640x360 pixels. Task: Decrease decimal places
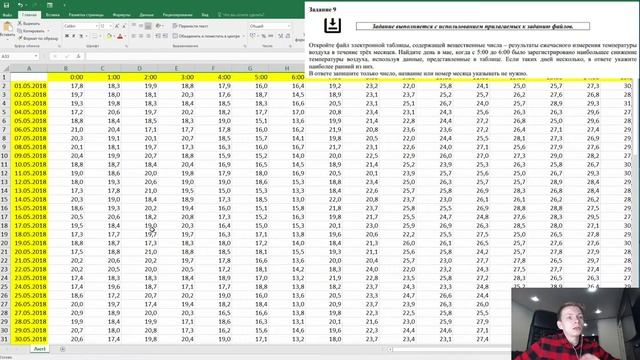pyautogui.click(x=288, y=36)
